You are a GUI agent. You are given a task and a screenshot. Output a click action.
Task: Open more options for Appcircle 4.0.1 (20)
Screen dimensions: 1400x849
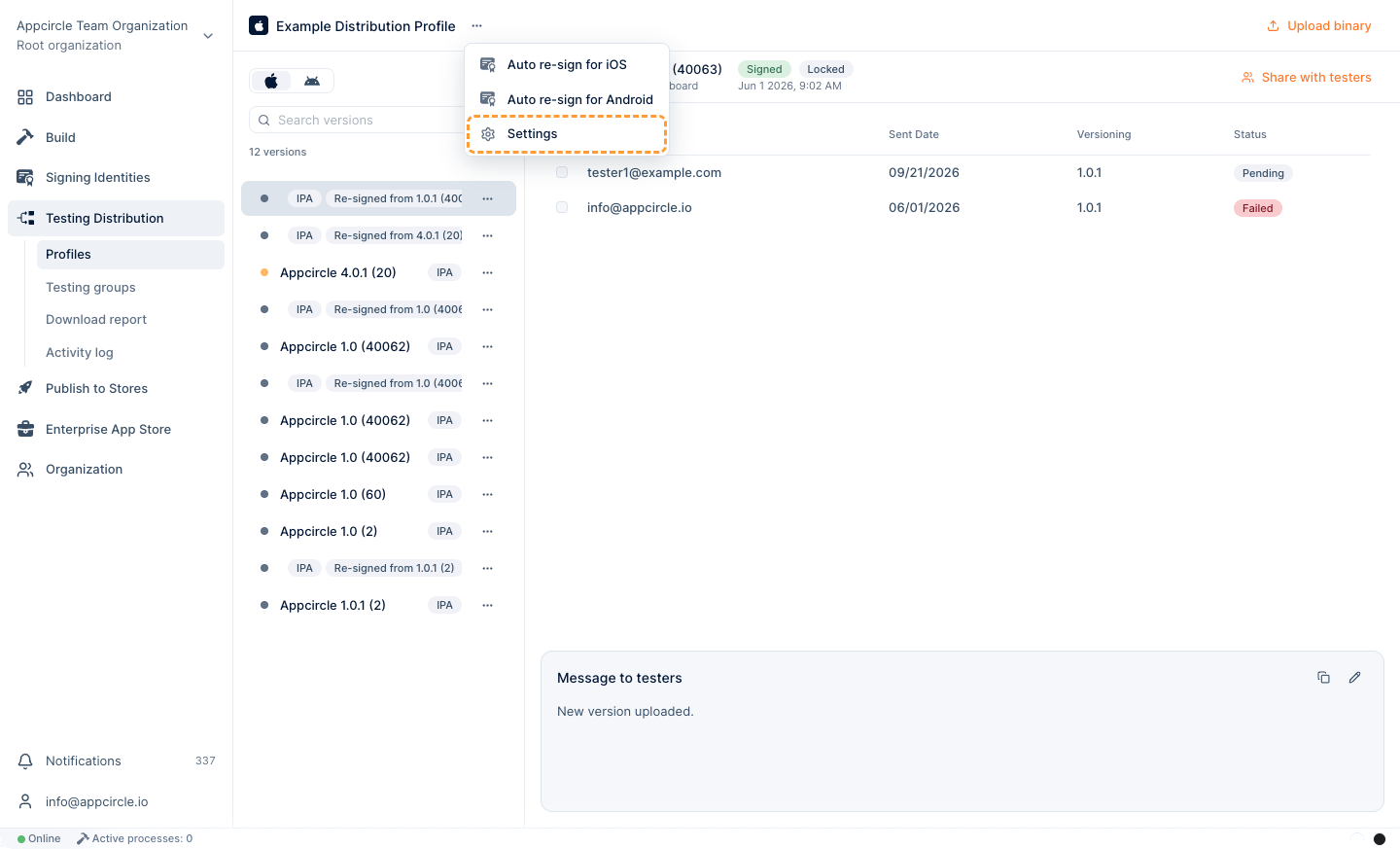[487, 273]
